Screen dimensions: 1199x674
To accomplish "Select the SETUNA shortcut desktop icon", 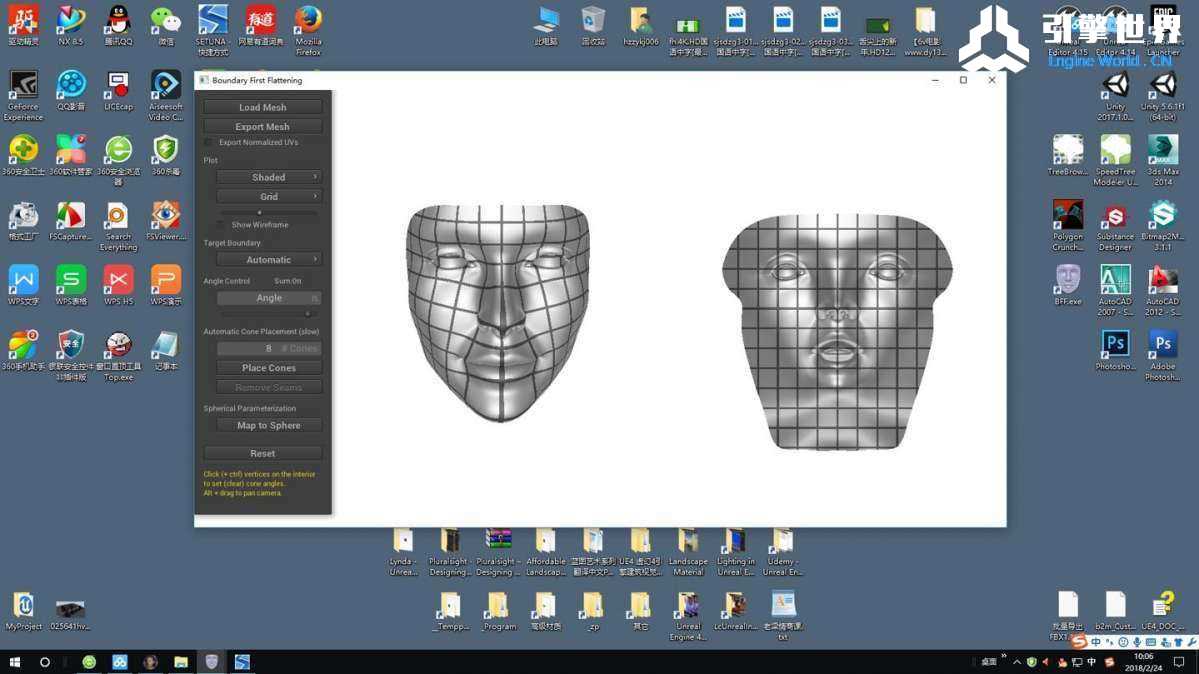I will tap(213, 31).
